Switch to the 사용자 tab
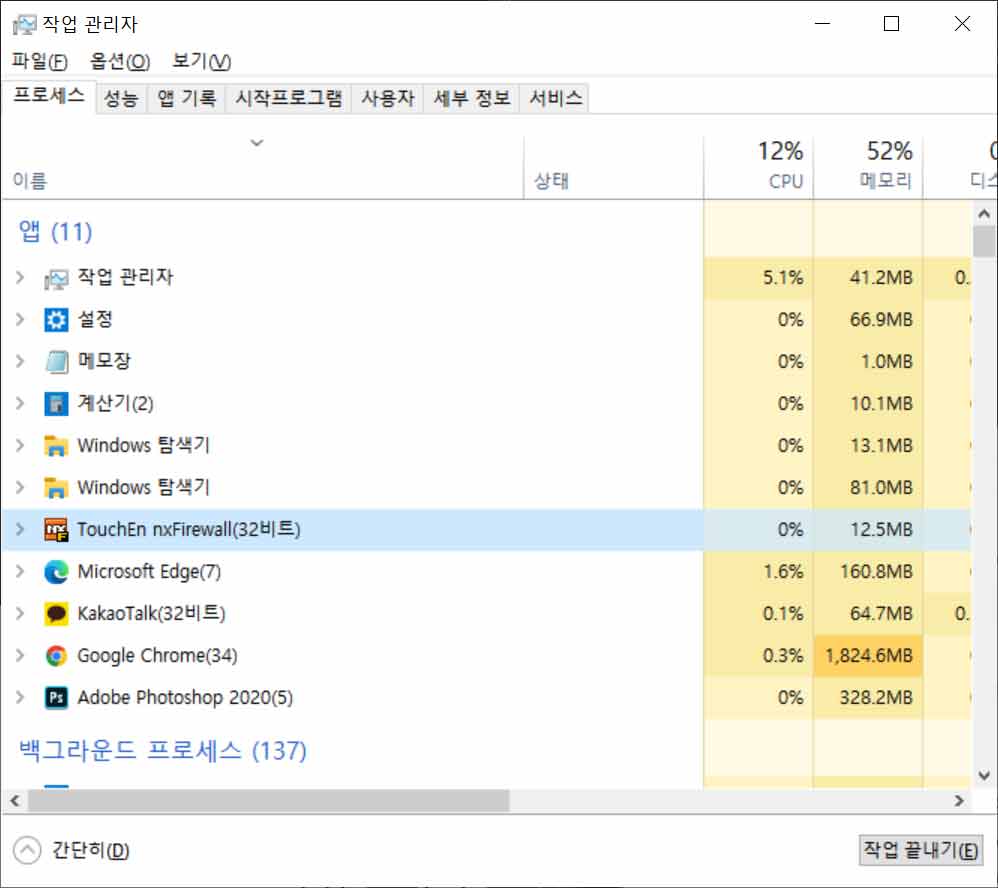The image size is (998, 888). (388, 99)
